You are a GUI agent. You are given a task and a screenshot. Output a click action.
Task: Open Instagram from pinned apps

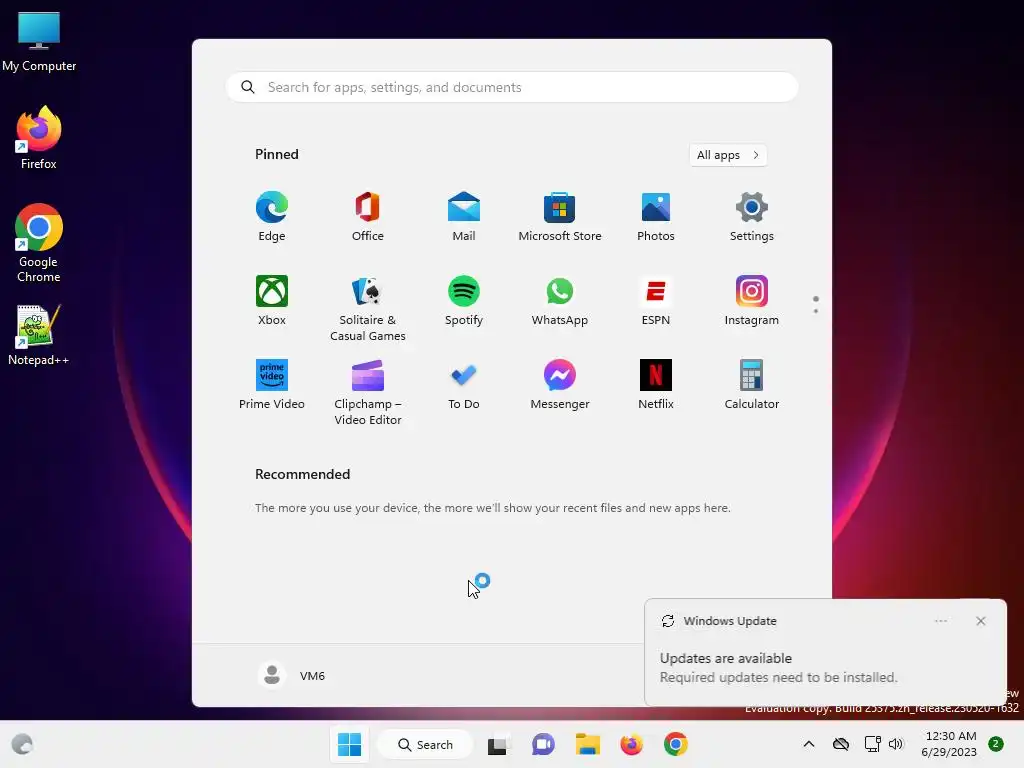tap(752, 300)
